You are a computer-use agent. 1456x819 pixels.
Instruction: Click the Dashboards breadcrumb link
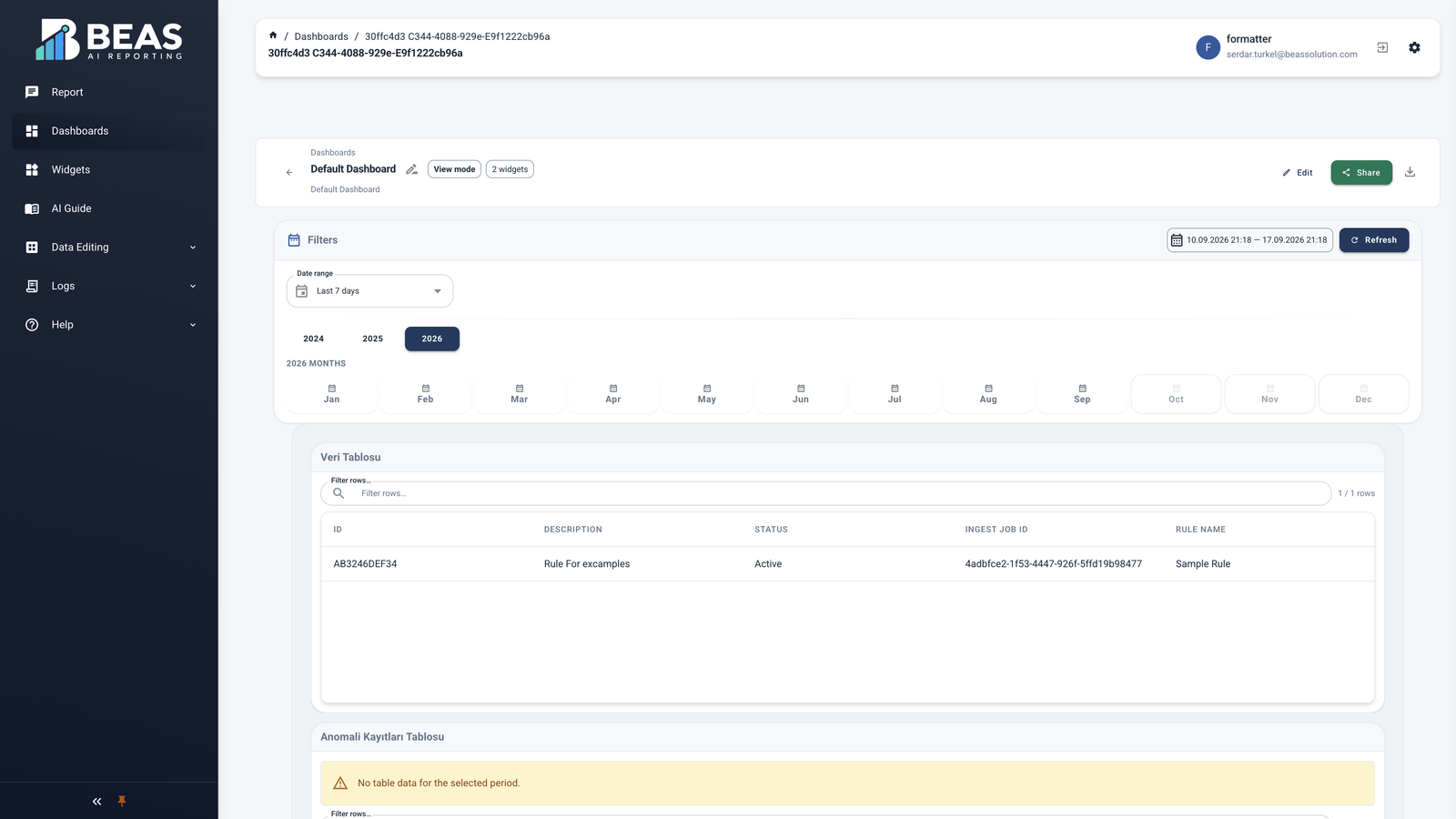321,36
